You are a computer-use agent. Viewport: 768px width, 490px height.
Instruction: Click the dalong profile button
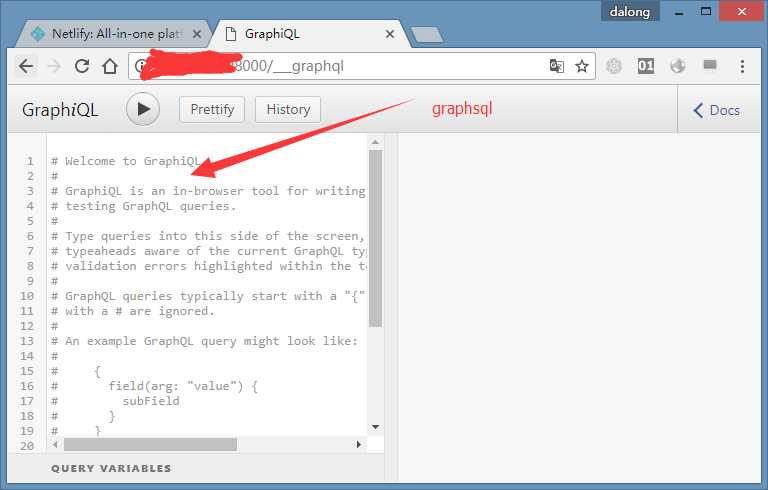[630, 11]
